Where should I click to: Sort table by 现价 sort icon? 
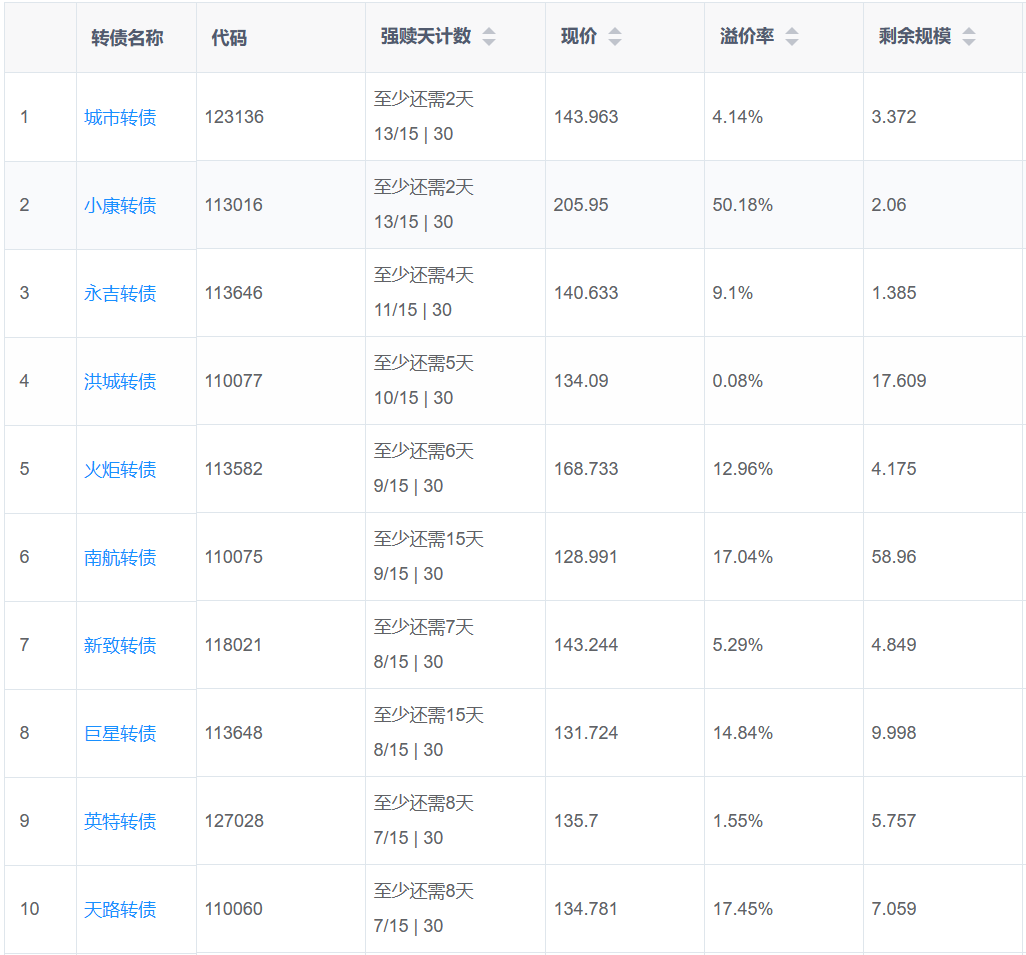(x=614, y=37)
